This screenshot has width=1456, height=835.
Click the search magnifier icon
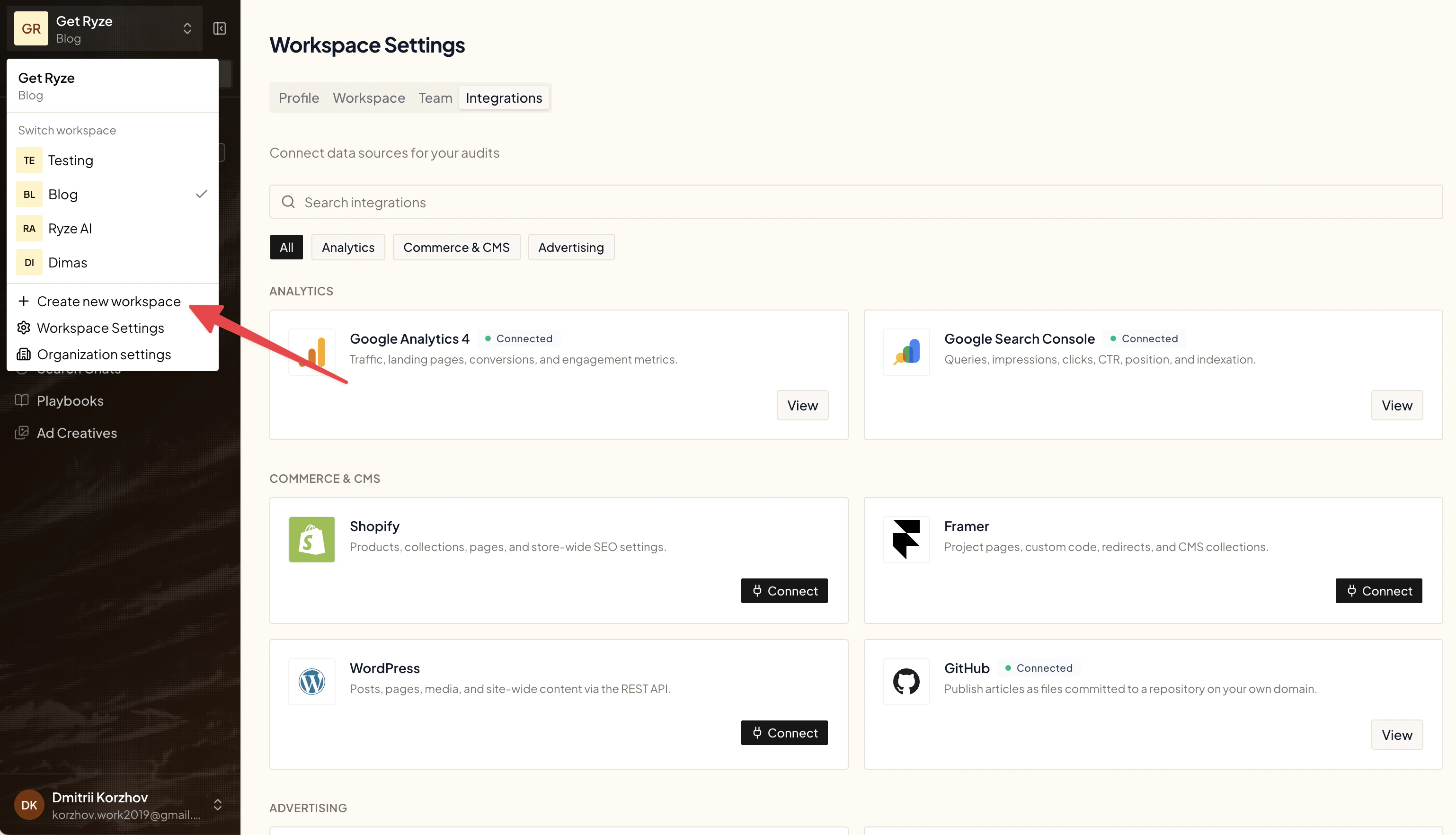288,202
